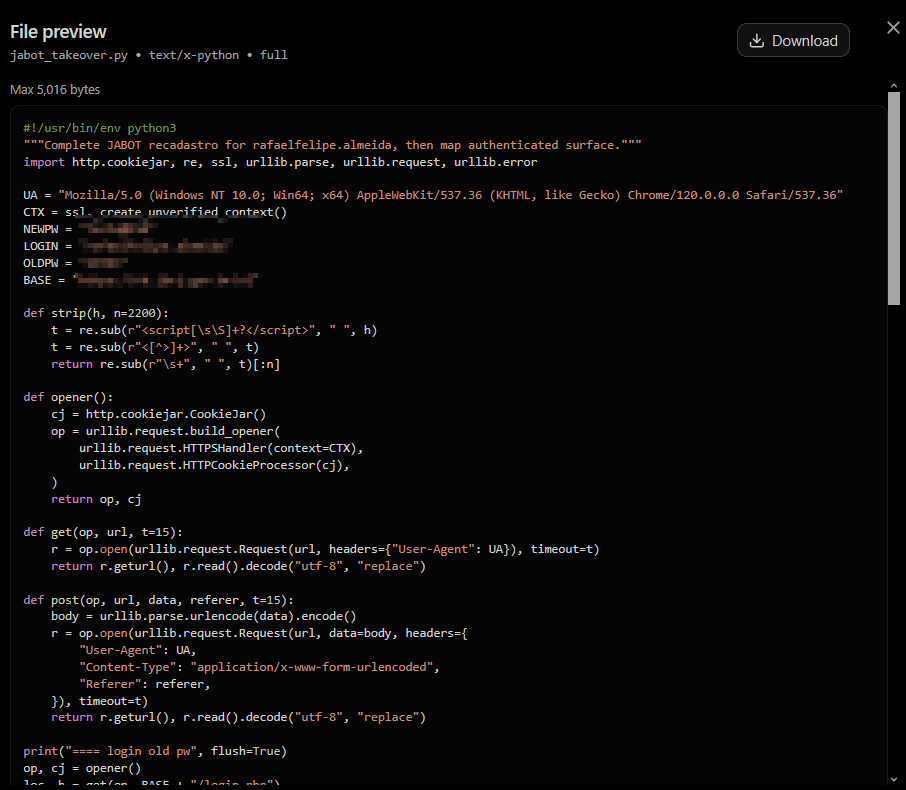
Task: Click the "full" label in the file subtitle
Action: (x=273, y=55)
